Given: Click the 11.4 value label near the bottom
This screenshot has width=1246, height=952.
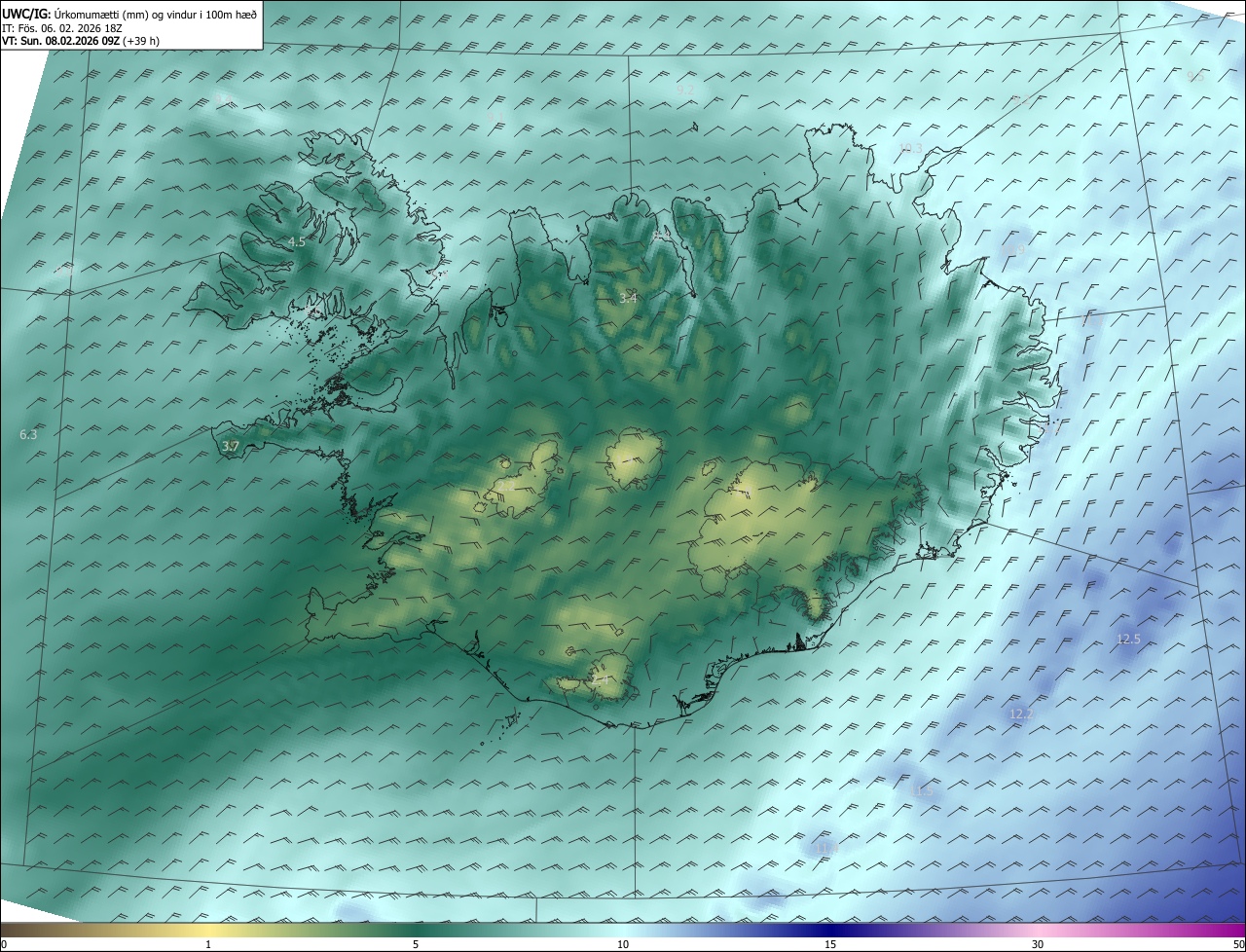Looking at the screenshot, I should (826, 848).
